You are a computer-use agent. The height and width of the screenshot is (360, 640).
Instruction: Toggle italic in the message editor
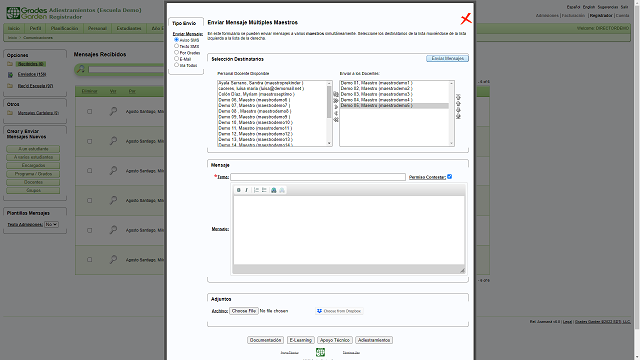(x=247, y=190)
